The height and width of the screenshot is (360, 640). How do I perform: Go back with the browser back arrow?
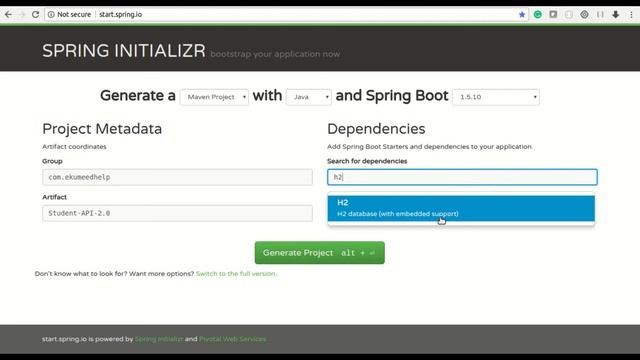[x=8, y=14]
